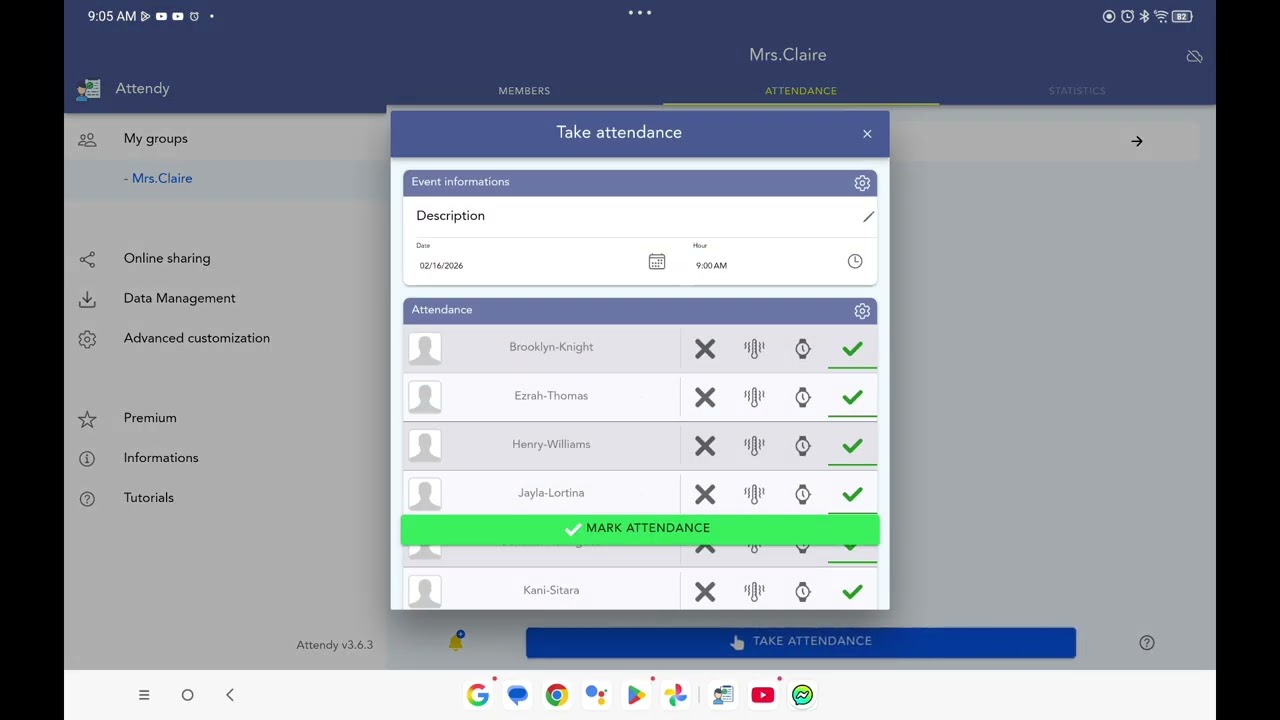Viewport: 1280px width, 720px height.
Task: Select the Mrs.Claire group in sidebar
Action: (x=158, y=178)
